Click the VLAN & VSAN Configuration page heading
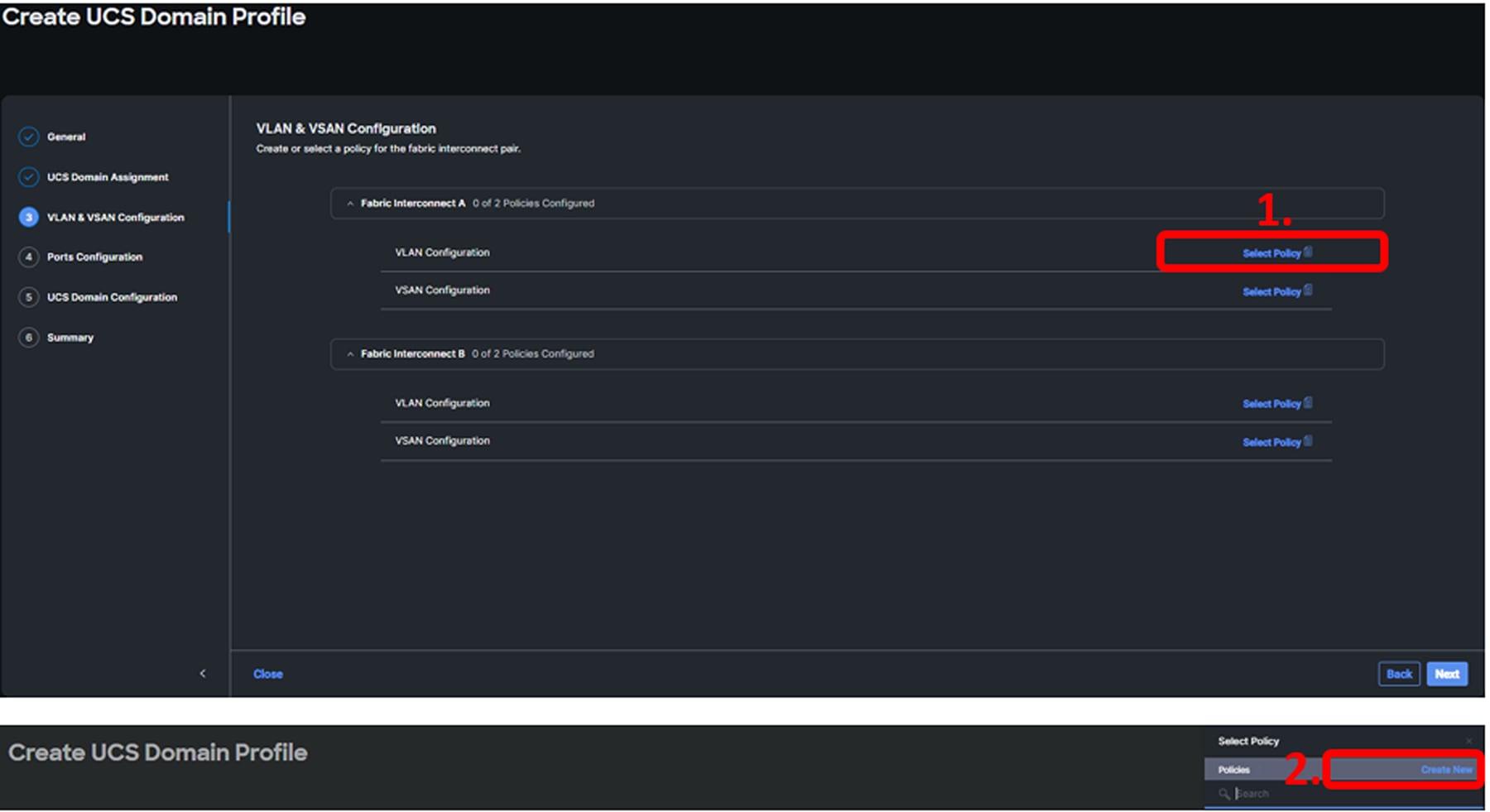The height and width of the screenshot is (812, 1490). [x=346, y=129]
